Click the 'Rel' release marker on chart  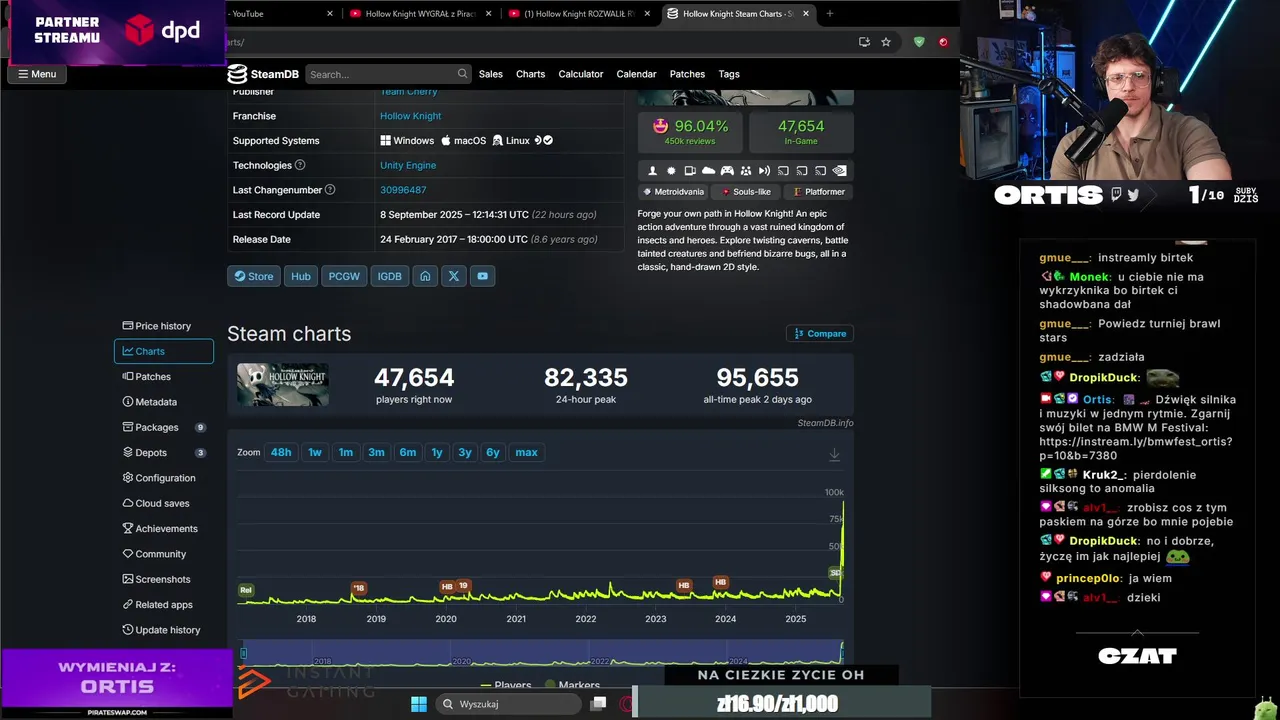[x=246, y=590]
